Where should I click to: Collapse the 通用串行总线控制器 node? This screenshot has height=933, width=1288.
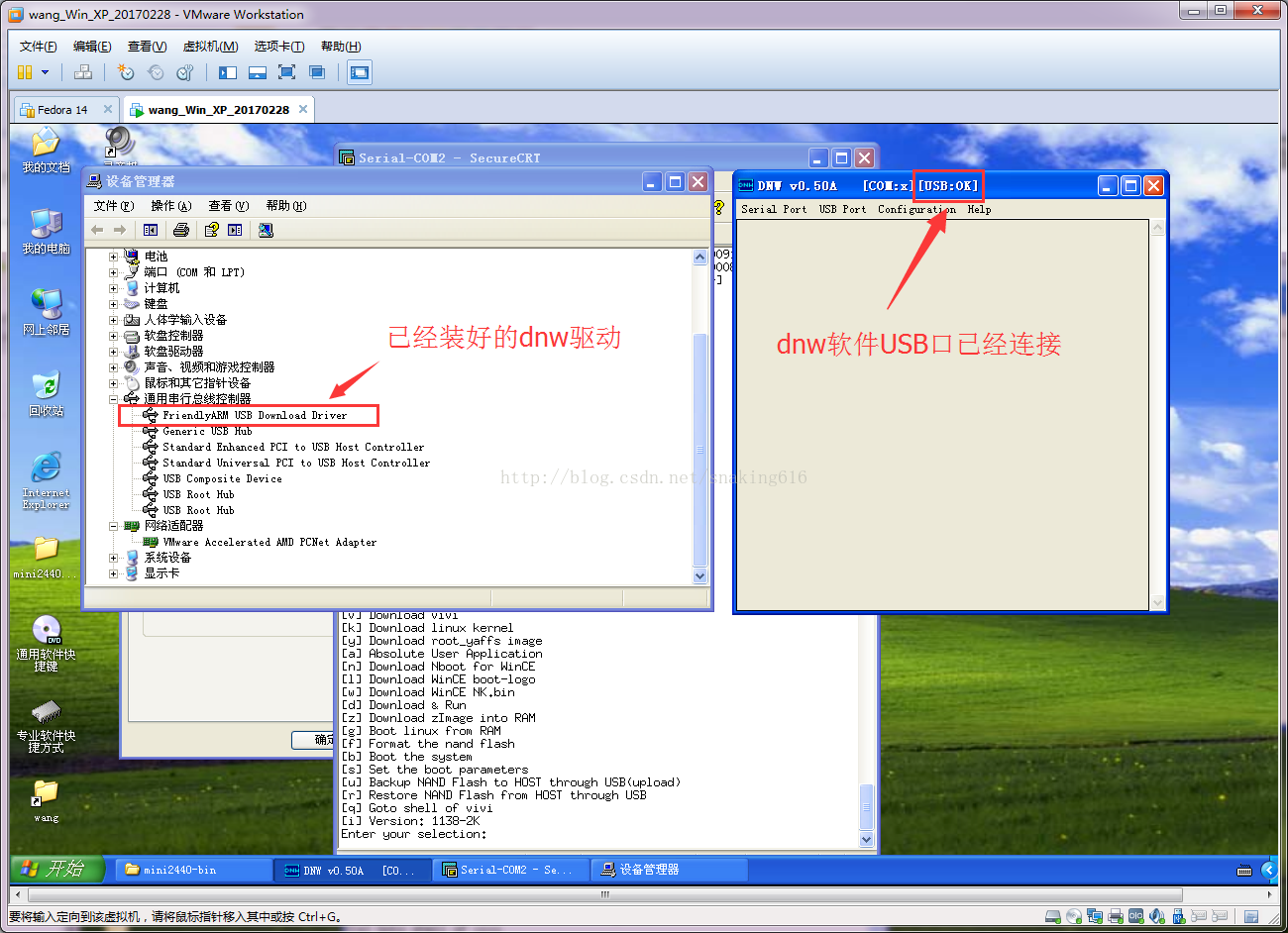coord(113,399)
